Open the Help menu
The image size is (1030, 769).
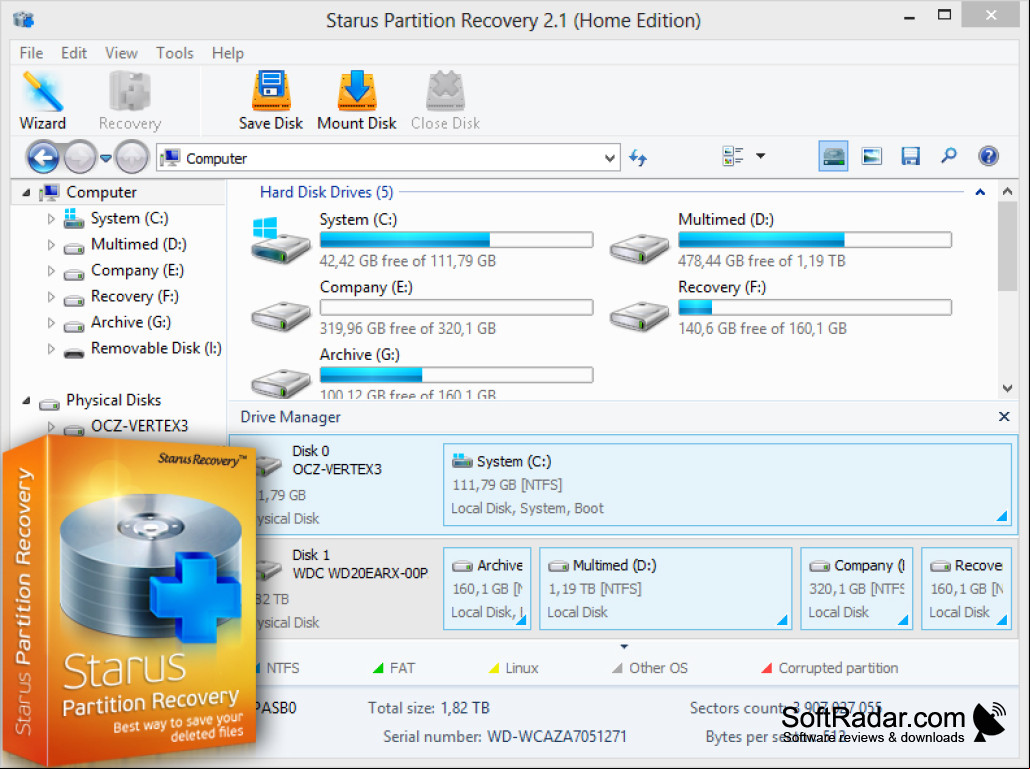(x=227, y=53)
